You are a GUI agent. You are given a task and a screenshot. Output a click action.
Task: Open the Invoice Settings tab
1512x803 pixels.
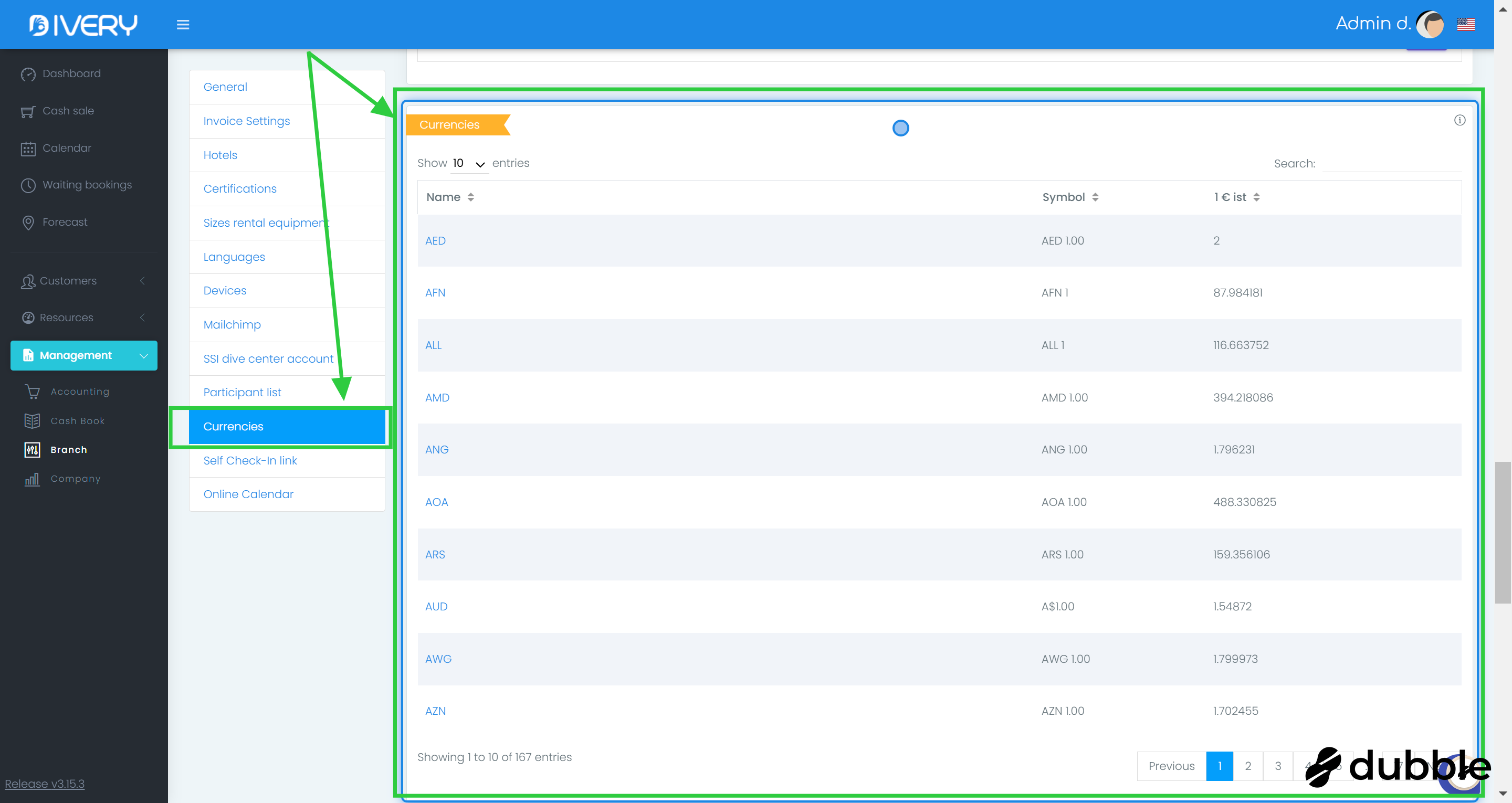(x=247, y=121)
